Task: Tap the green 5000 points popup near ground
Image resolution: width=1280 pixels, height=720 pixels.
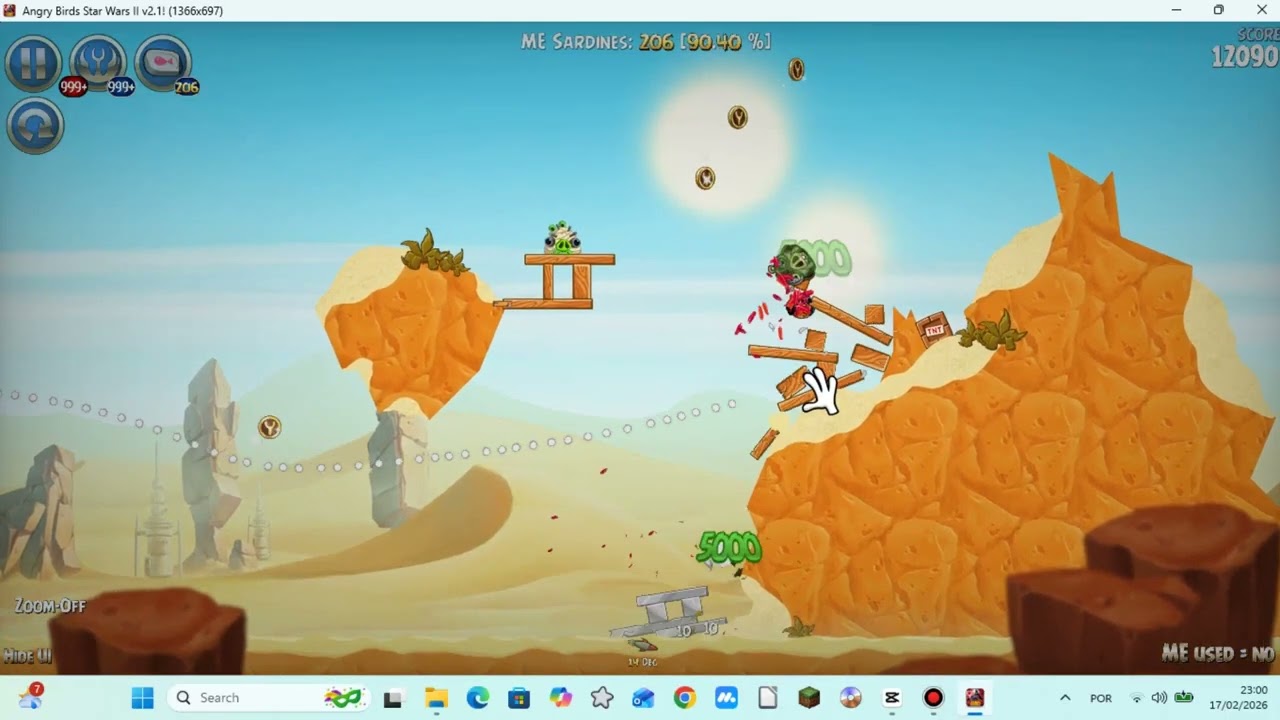Action: (x=729, y=547)
